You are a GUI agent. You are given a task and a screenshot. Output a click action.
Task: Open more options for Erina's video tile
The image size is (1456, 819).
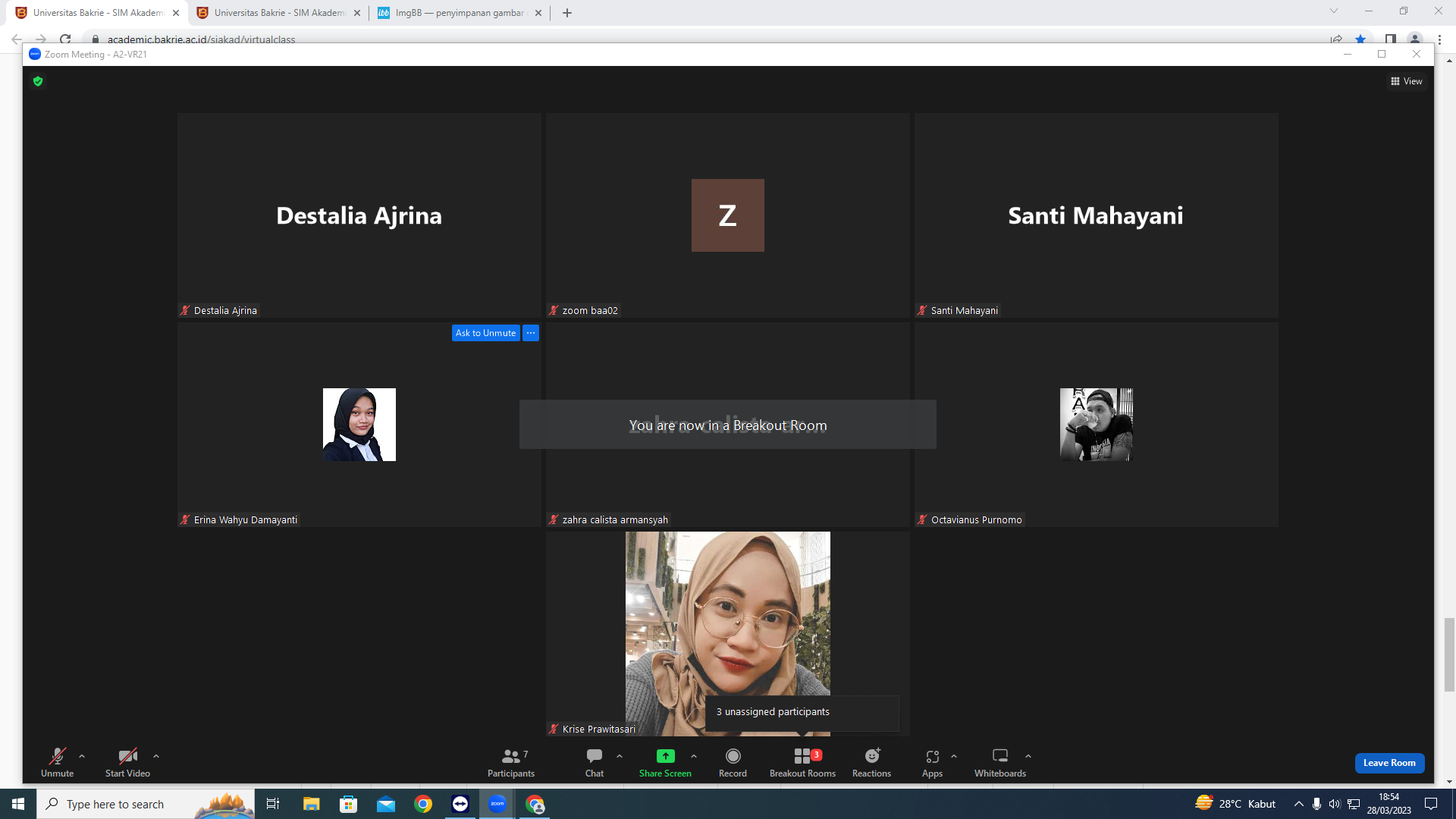[x=531, y=333]
